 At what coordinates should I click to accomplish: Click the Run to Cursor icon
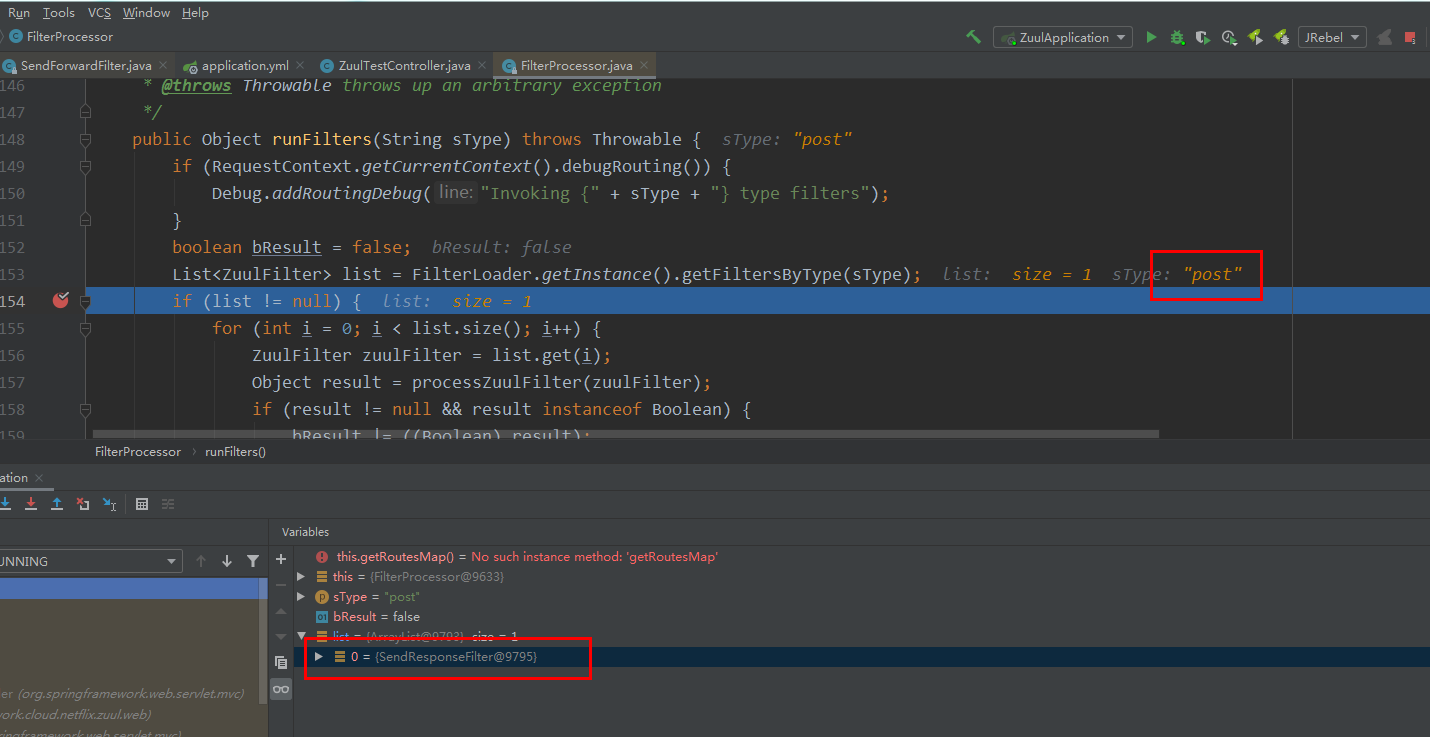[109, 504]
